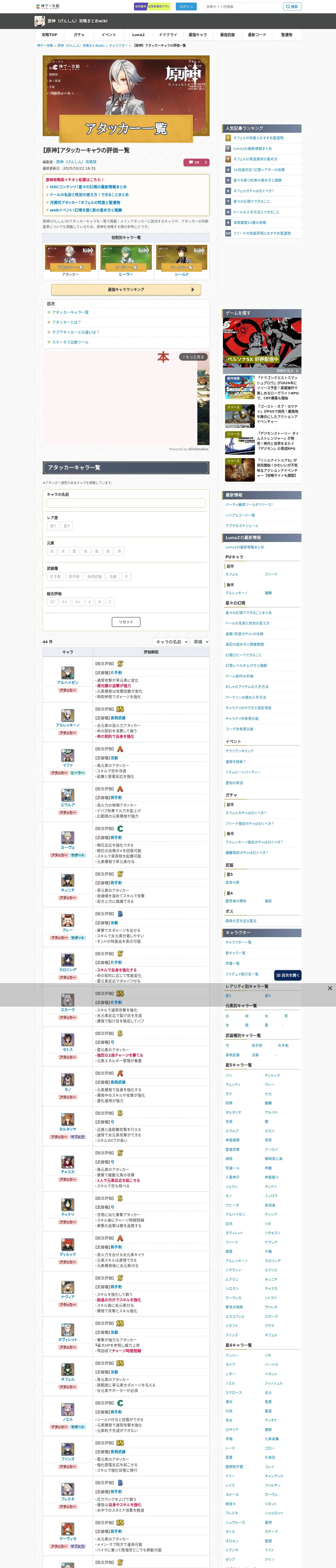Open the ナヴィア character portrait icon
The image size is (336, 1568).
point(68,1287)
